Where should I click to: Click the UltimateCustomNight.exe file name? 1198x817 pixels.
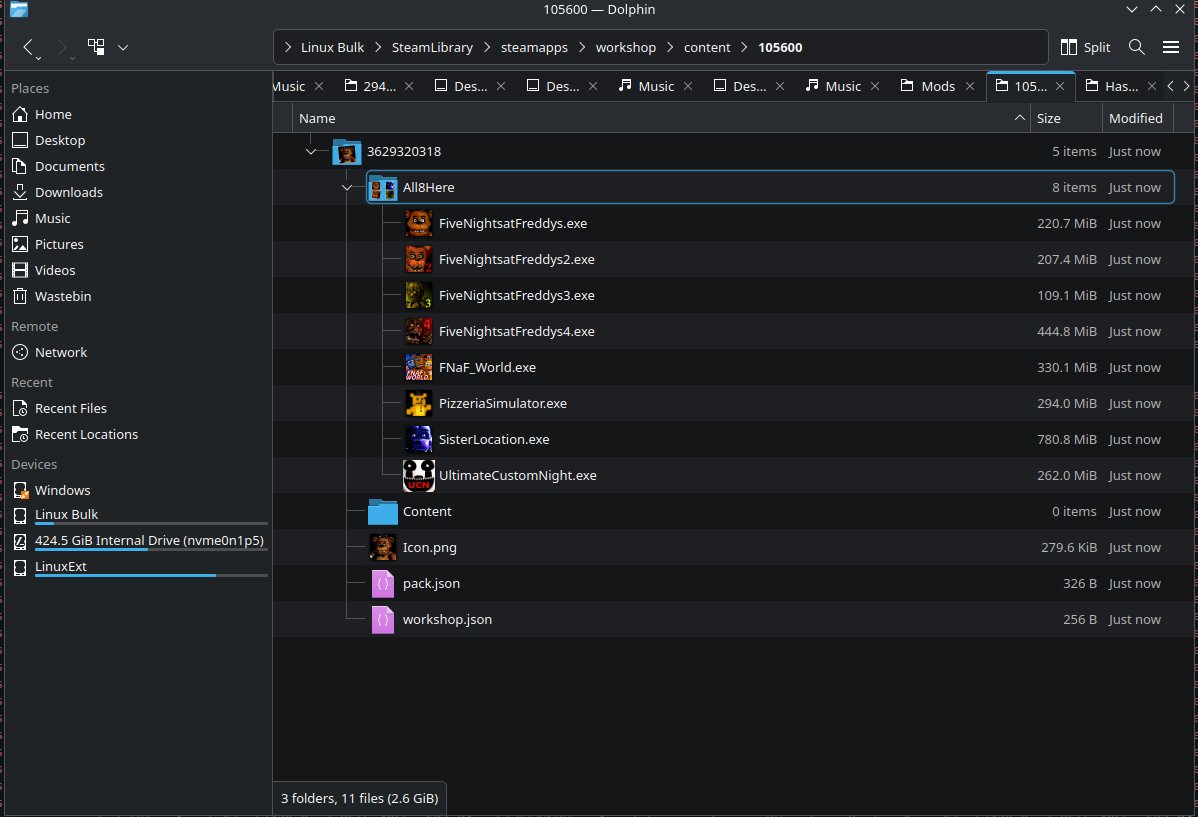click(x=517, y=475)
